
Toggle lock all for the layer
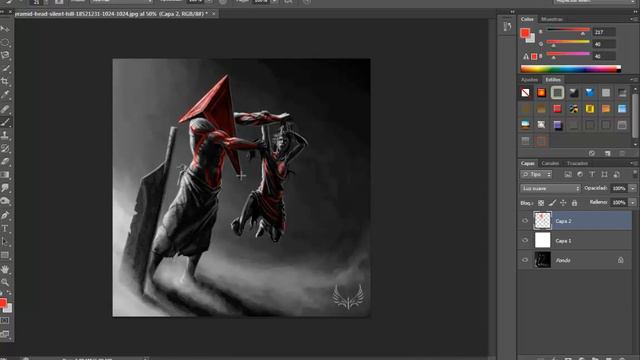pos(574,202)
